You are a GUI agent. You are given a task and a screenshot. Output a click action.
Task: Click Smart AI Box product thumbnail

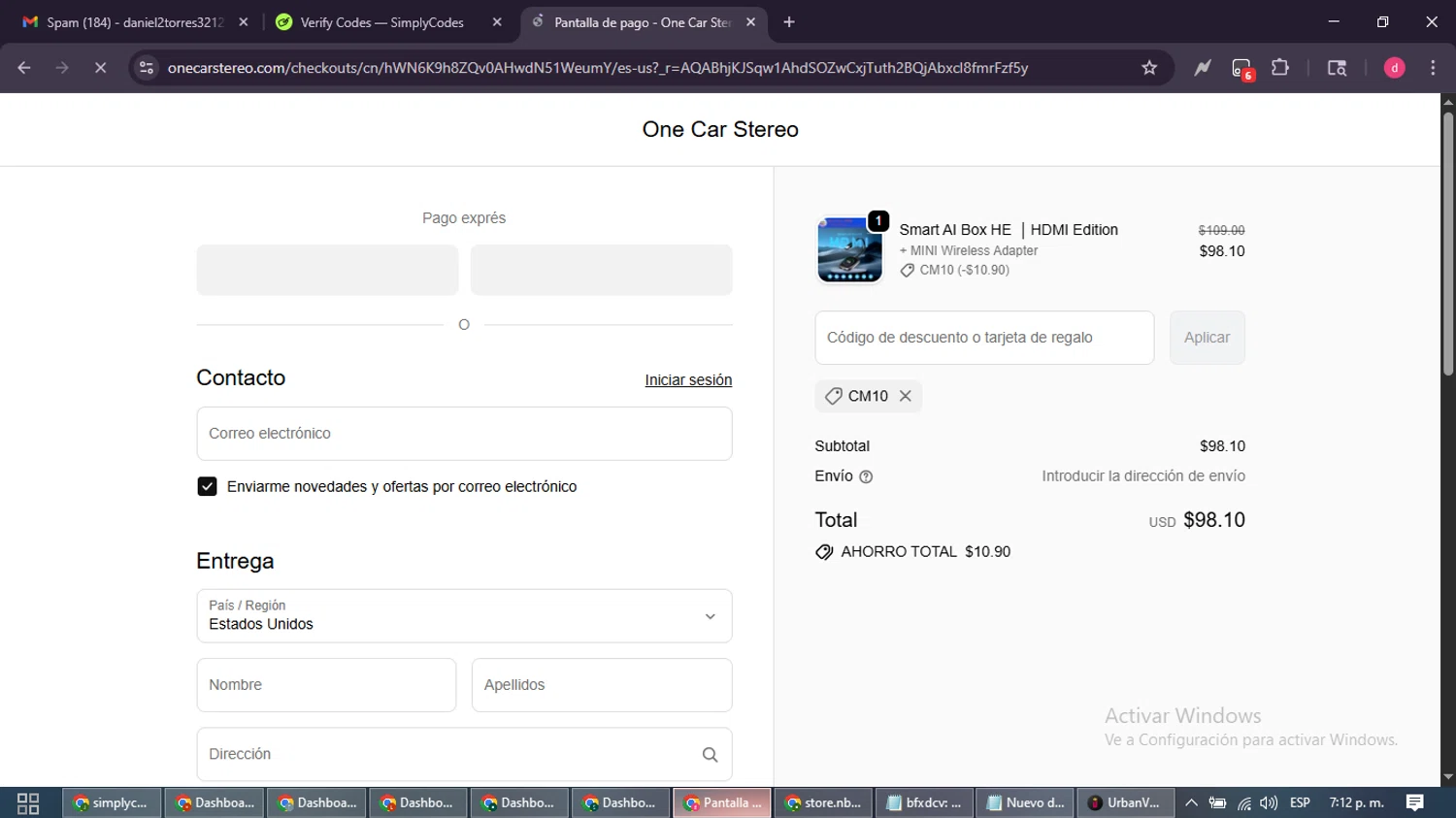(x=849, y=249)
